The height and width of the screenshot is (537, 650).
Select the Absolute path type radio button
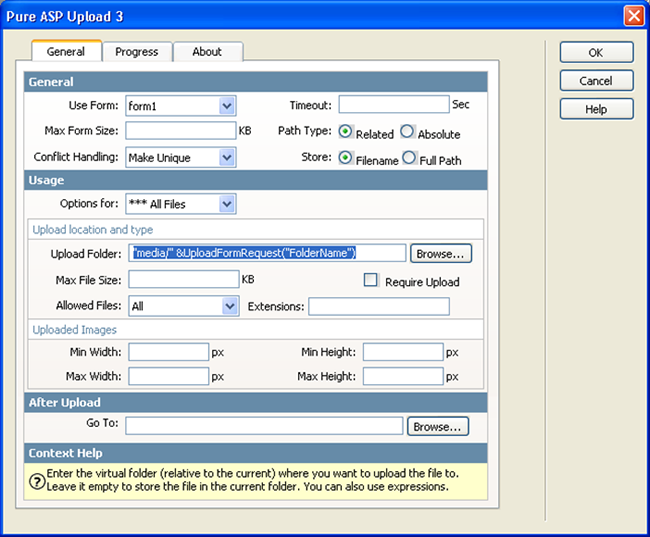[x=407, y=131]
